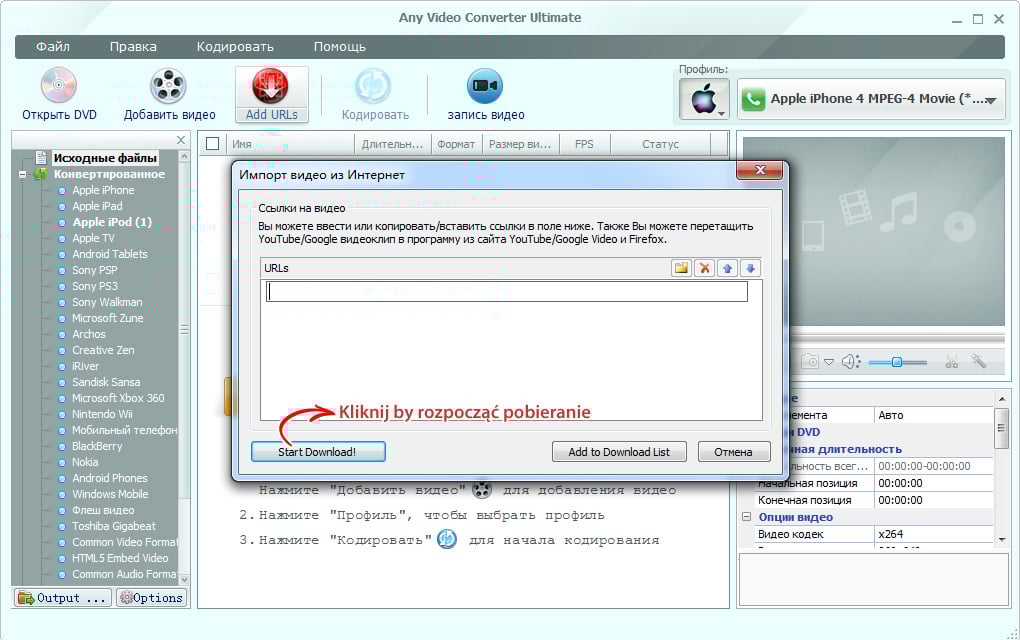Click the Видео кодек value x264
1020x640 pixels.
[x=933, y=534]
